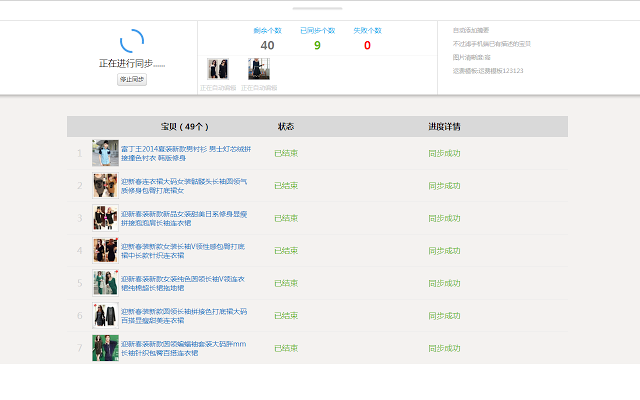Viewport: 640px width, 400px height.
Task: Click row 7 green background thumbnail
Action: click(105, 348)
